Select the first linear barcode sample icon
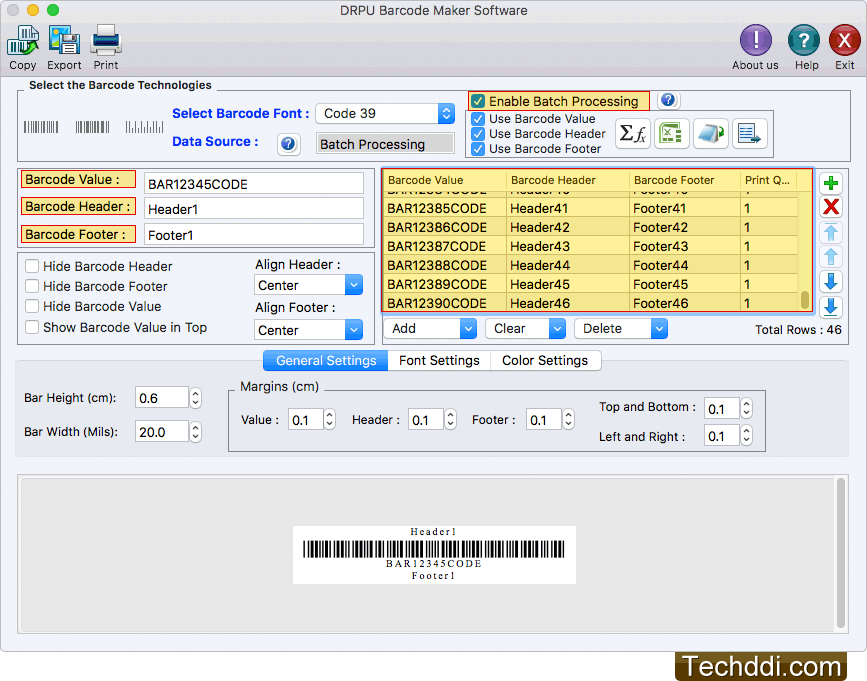The width and height of the screenshot is (867, 681). (41, 127)
